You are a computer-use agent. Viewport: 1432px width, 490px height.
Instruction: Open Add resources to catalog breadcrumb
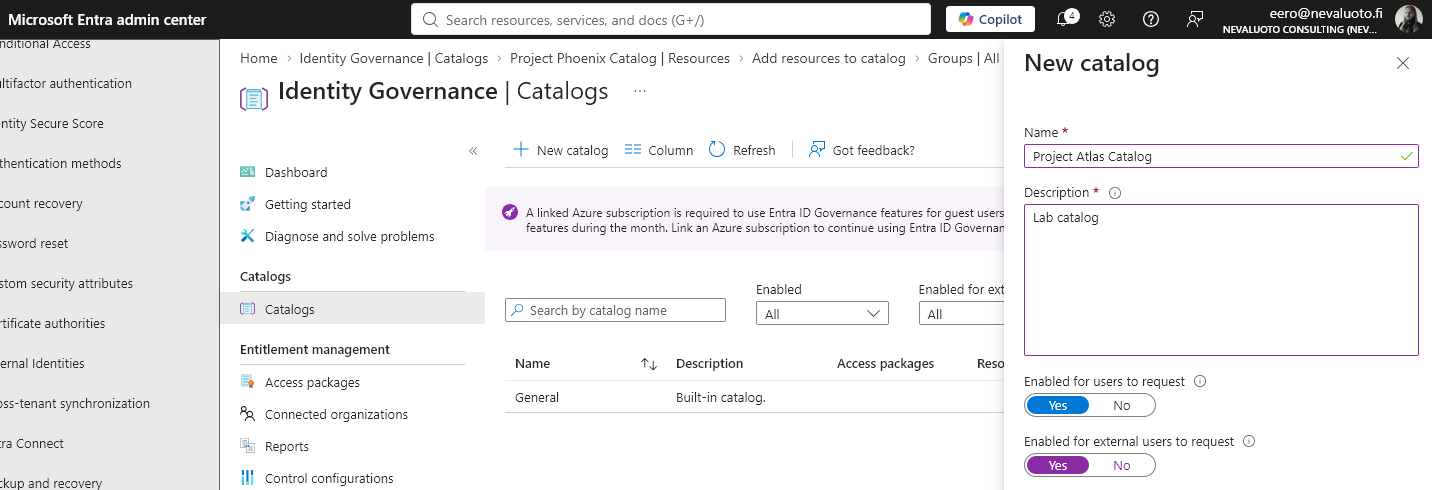coord(829,58)
